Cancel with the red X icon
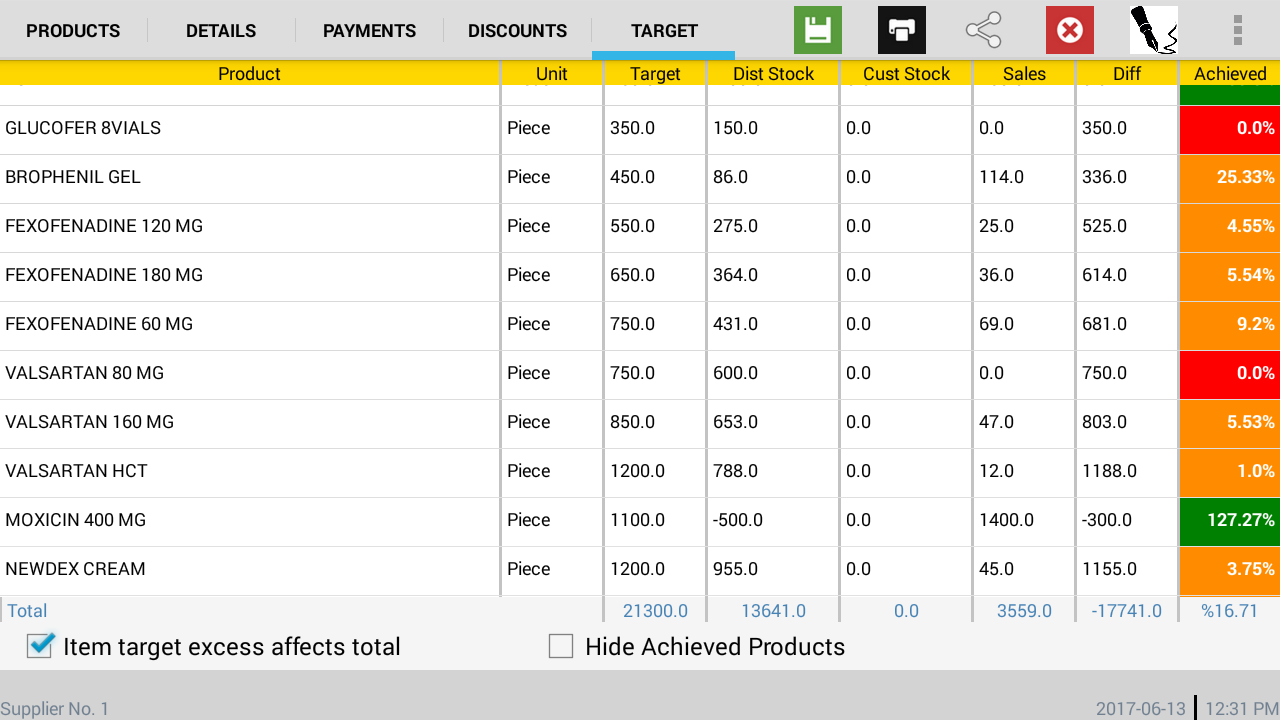The width and height of the screenshot is (1280, 720). tap(1070, 30)
